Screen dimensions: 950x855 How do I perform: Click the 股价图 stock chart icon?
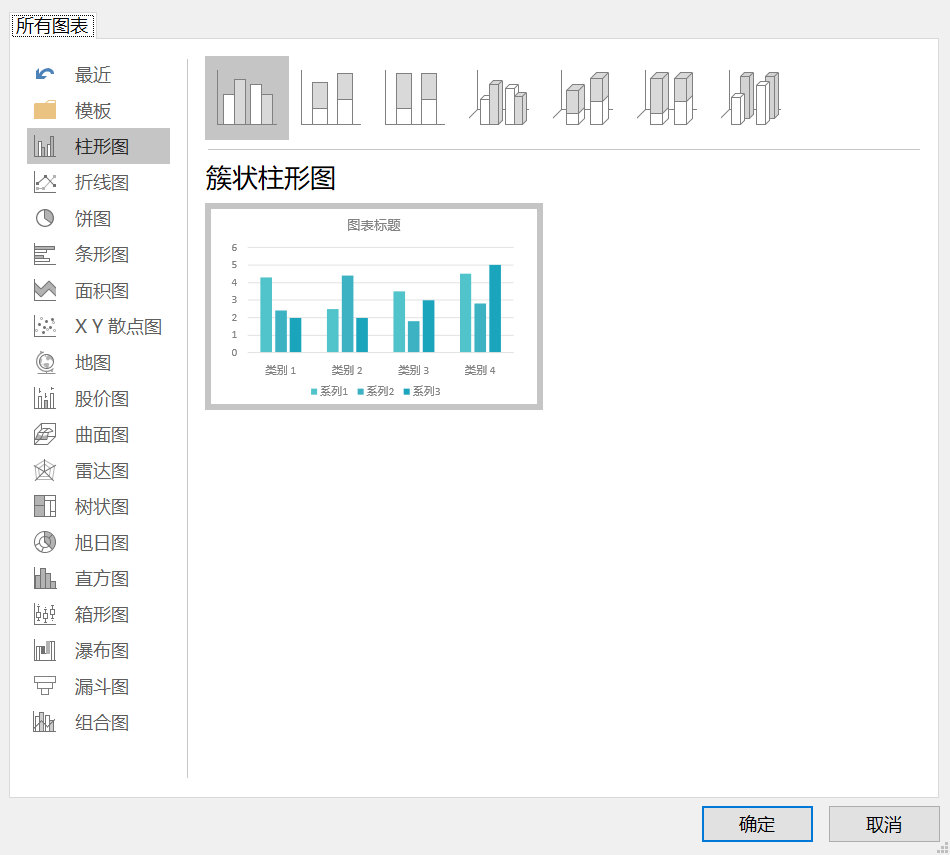click(45, 399)
